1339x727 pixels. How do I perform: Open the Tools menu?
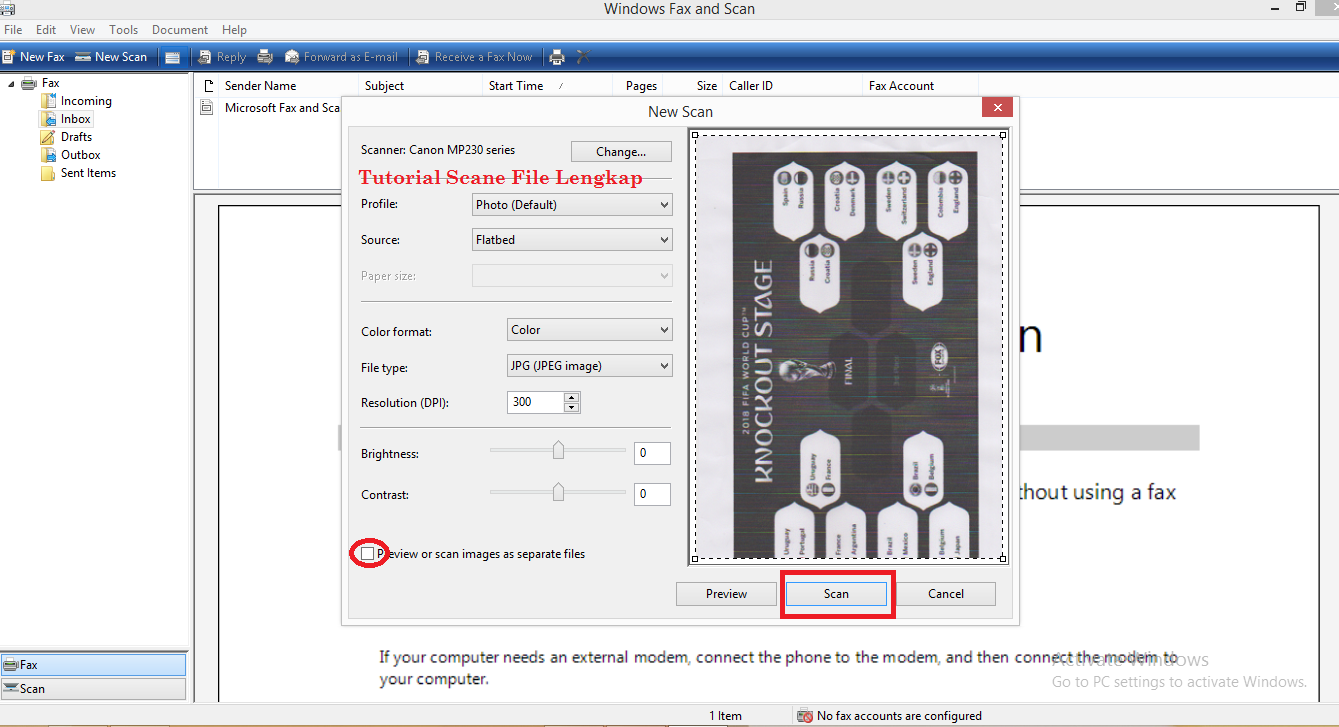click(123, 29)
